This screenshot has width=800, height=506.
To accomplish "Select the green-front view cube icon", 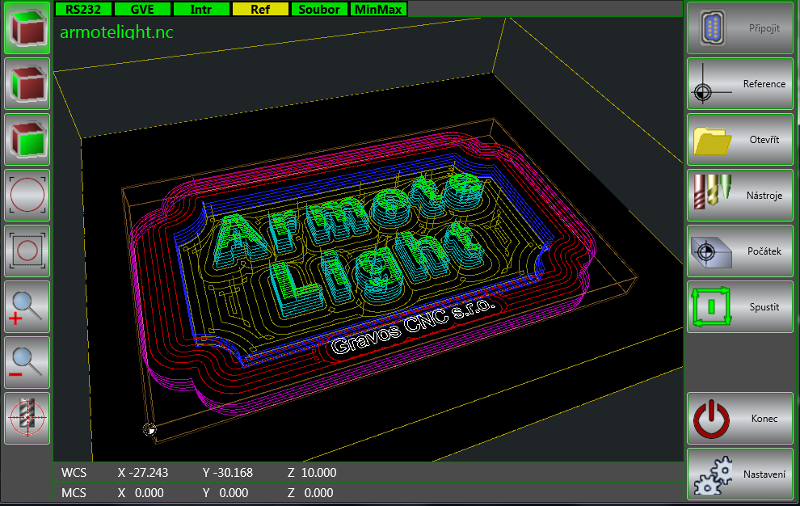I will point(27,139).
